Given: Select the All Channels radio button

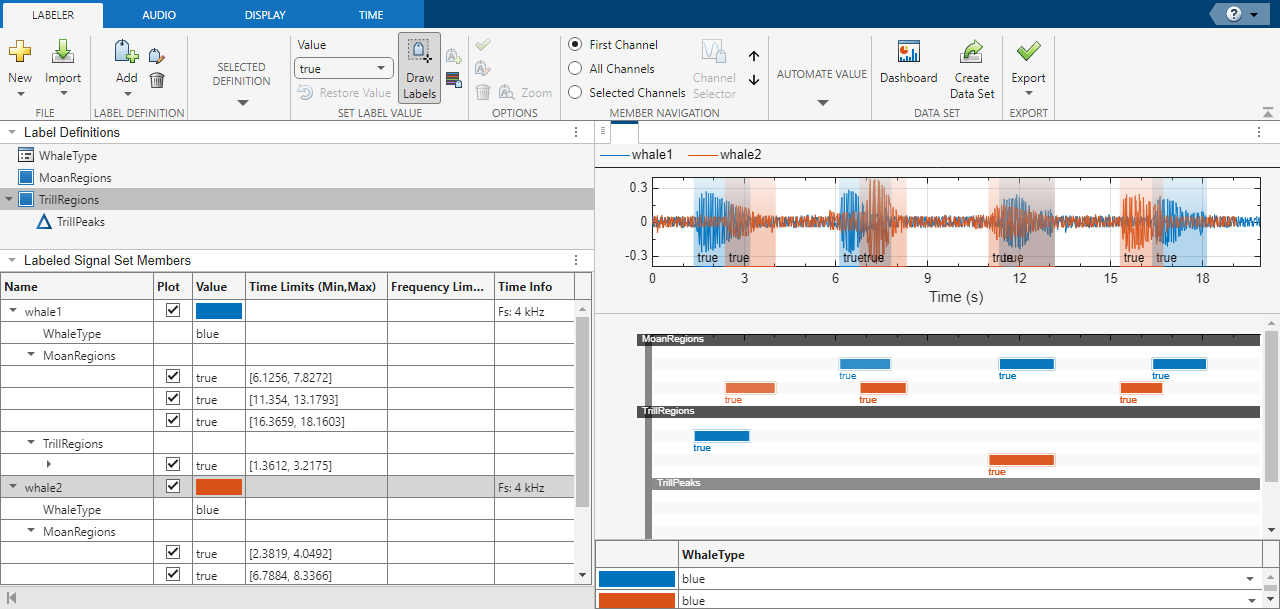Looking at the screenshot, I should click(575, 69).
